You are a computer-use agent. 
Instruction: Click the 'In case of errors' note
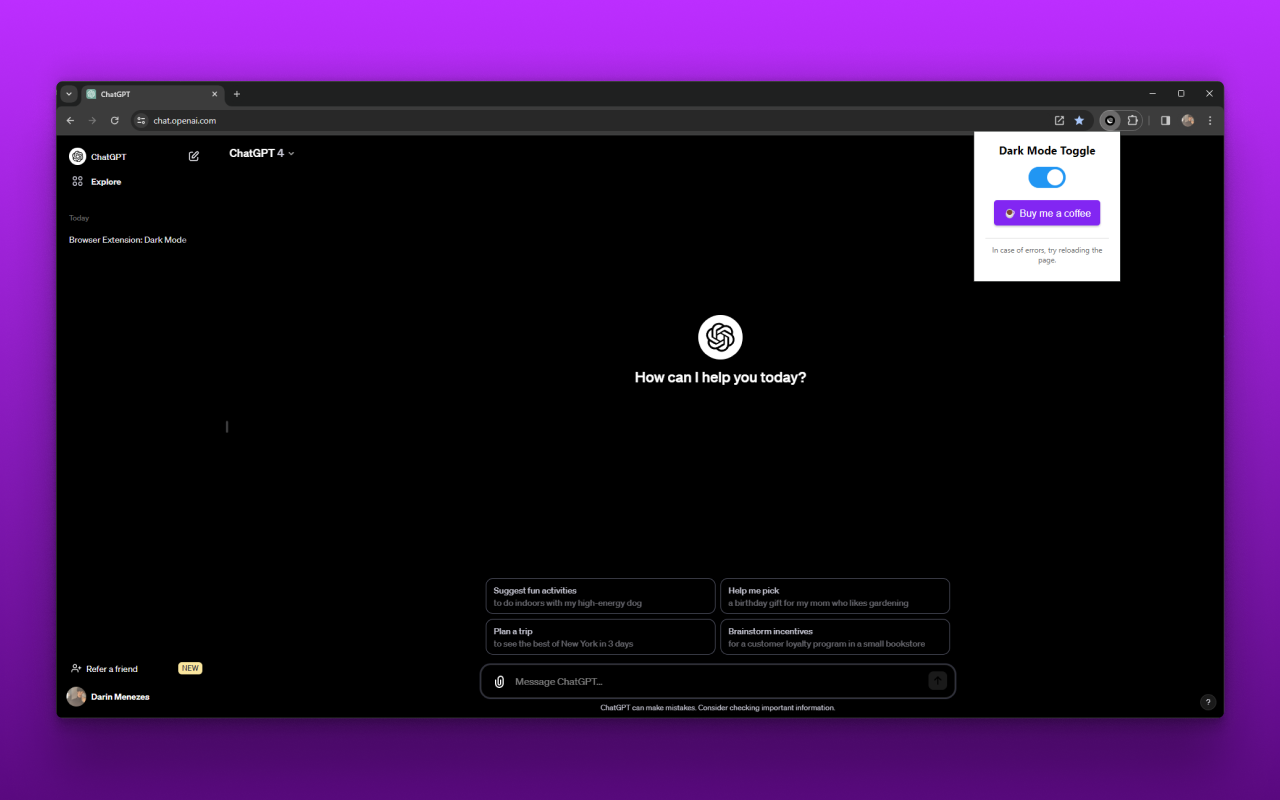pyautogui.click(x=1047, y=255)
